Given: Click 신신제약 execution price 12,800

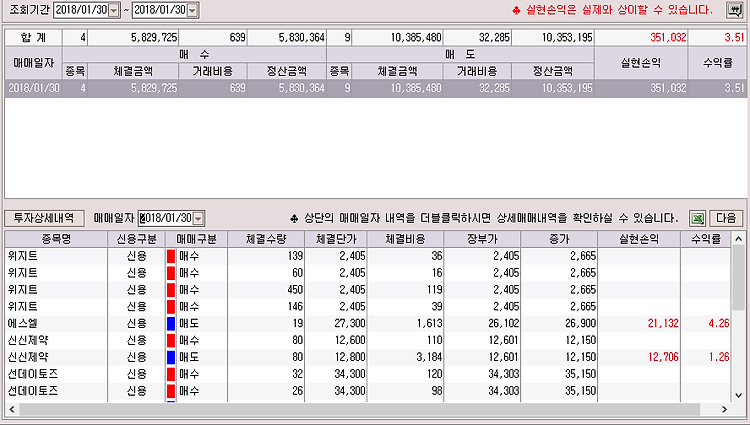Looking at the screenshot, I should click(x=350, y=357).
